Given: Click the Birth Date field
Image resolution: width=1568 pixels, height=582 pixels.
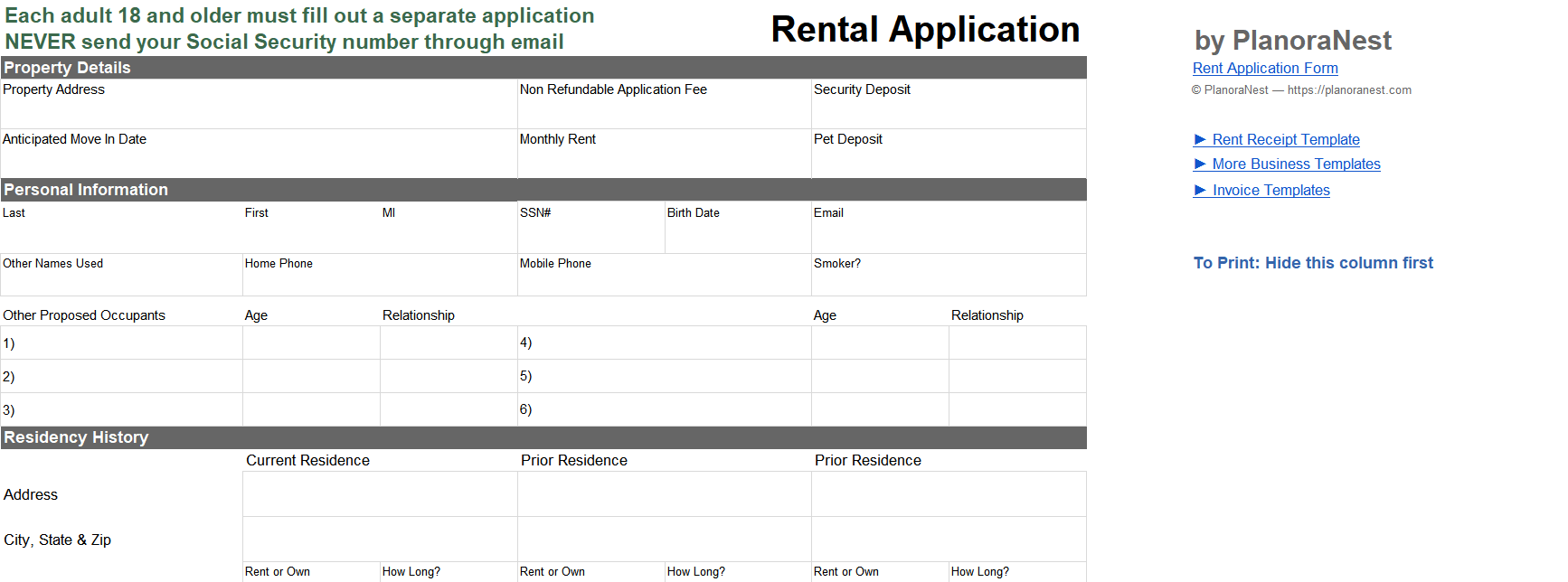Looking at the screenshot, I should [x=738, y=227].
